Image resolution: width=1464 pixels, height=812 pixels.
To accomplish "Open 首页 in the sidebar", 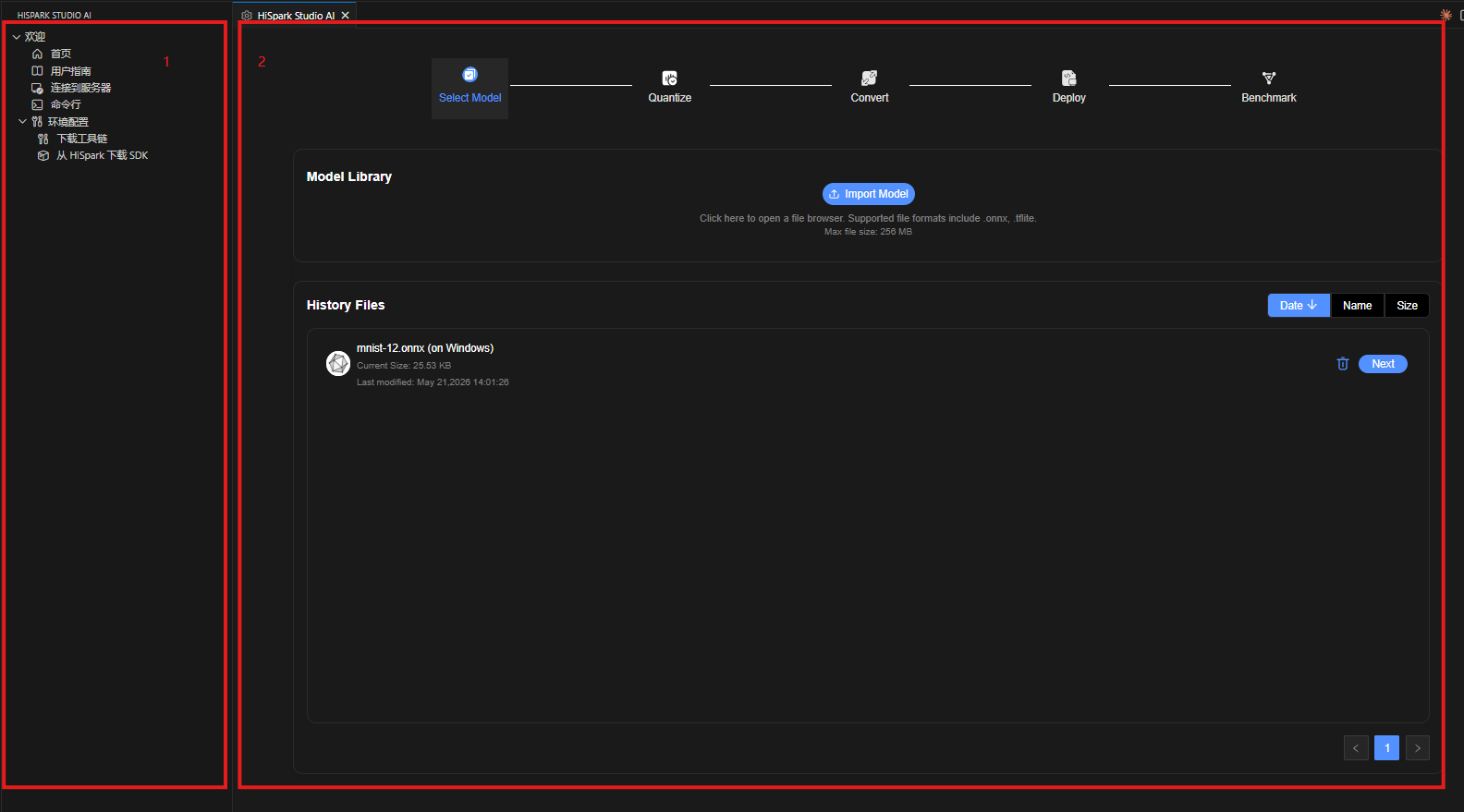I will click(61, 54).
